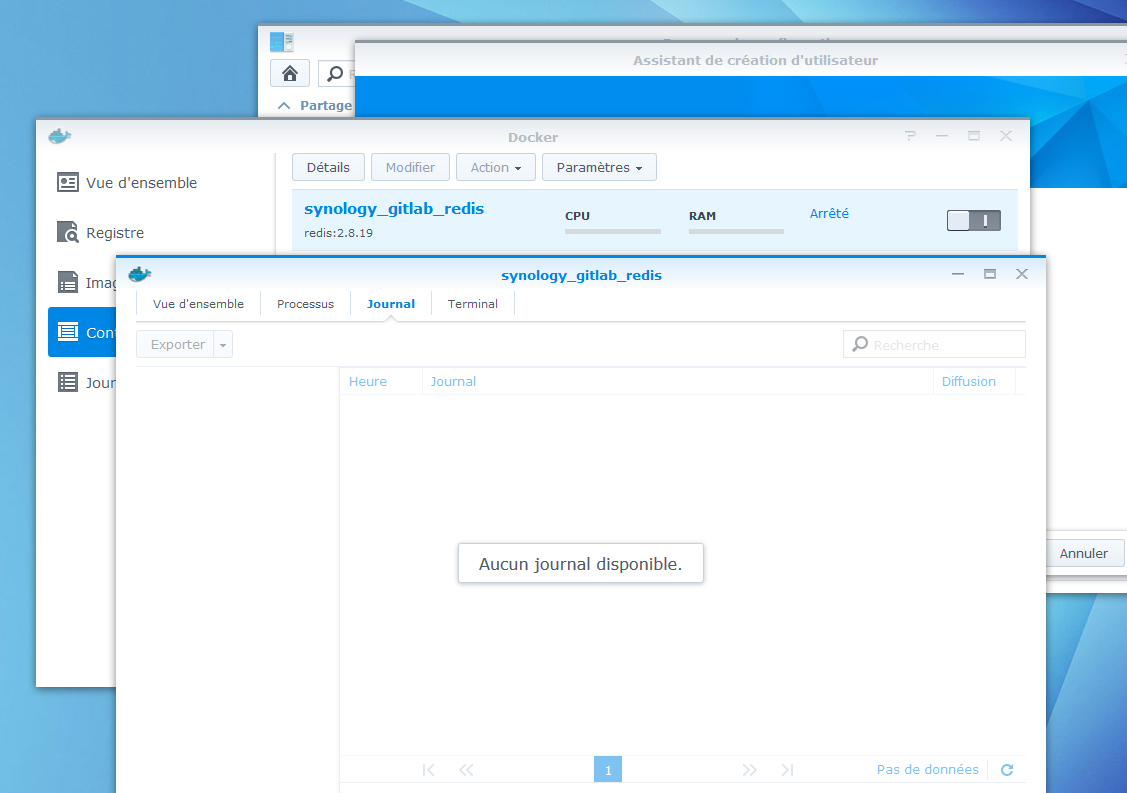Click the Détails button

pyautogui.click(x=328, y=168)
